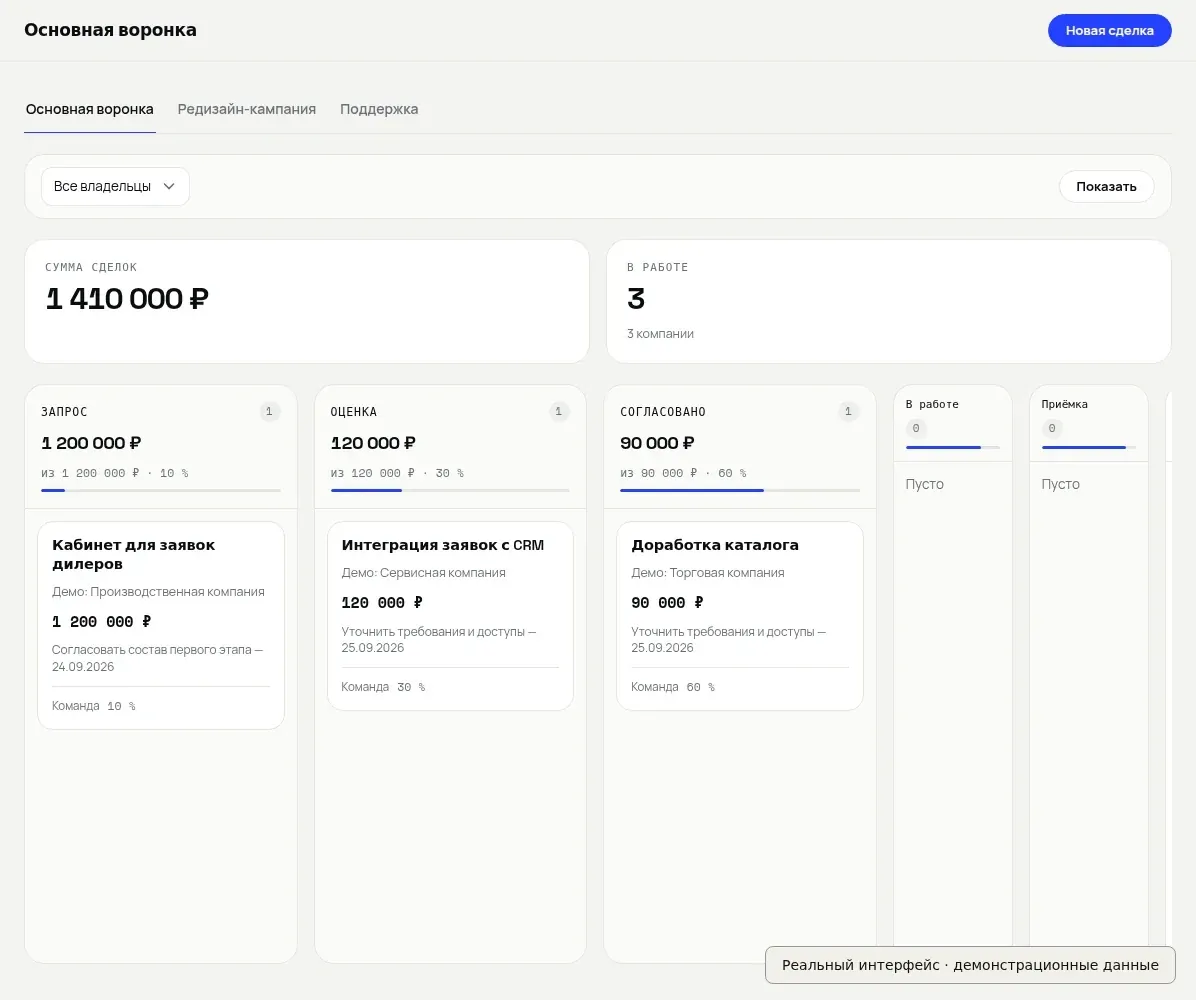Image resolution: width=1196 pixels, height=1000 pixels.
Task: Click the Запрос 10 % progress bar
Action: click(161, 490)
